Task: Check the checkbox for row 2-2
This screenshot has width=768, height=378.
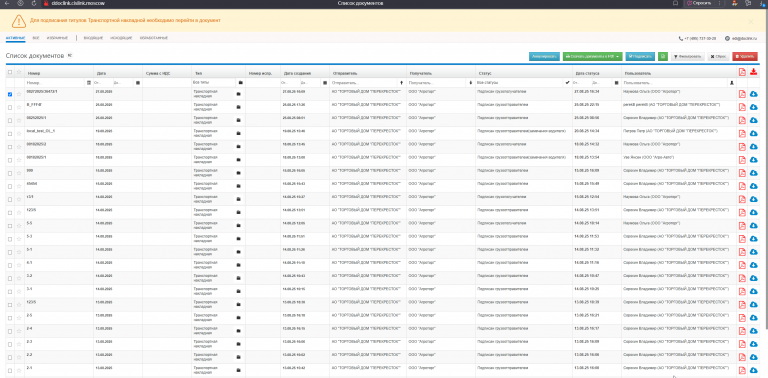Action: click(x=10, y=356)
